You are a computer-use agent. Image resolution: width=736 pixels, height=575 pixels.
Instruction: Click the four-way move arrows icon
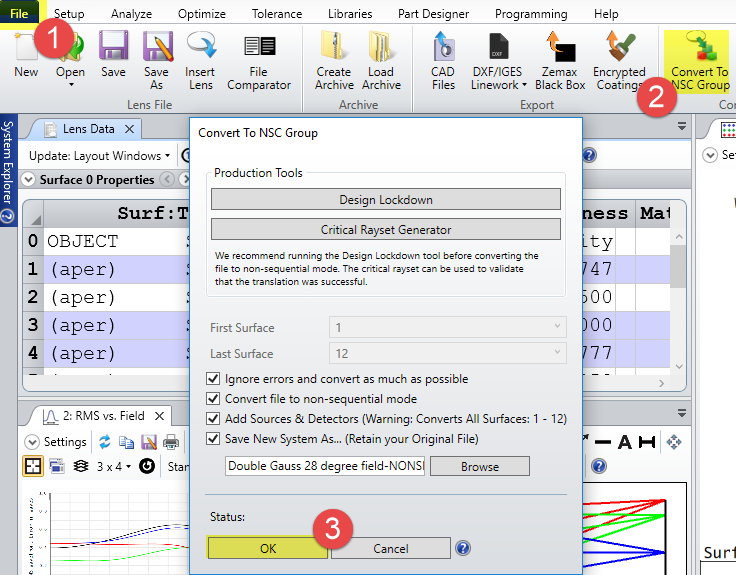(x=674, y=442)
